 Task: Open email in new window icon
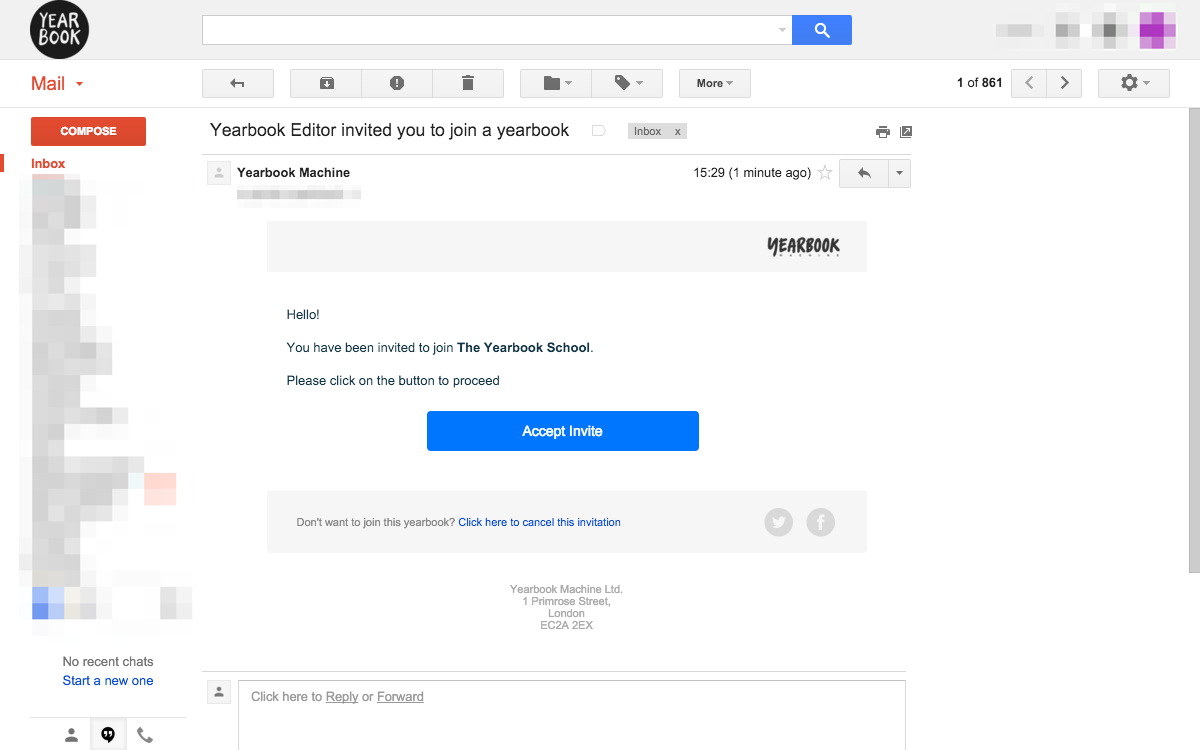coord(906,131)
